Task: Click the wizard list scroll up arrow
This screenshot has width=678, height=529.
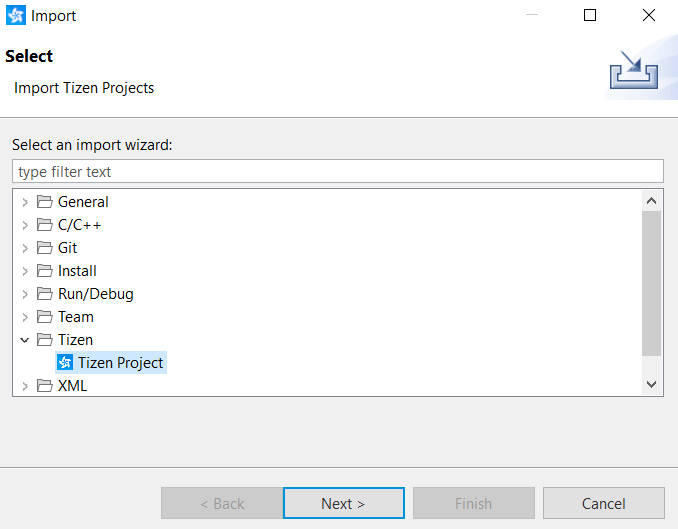Action: [651, 201]
